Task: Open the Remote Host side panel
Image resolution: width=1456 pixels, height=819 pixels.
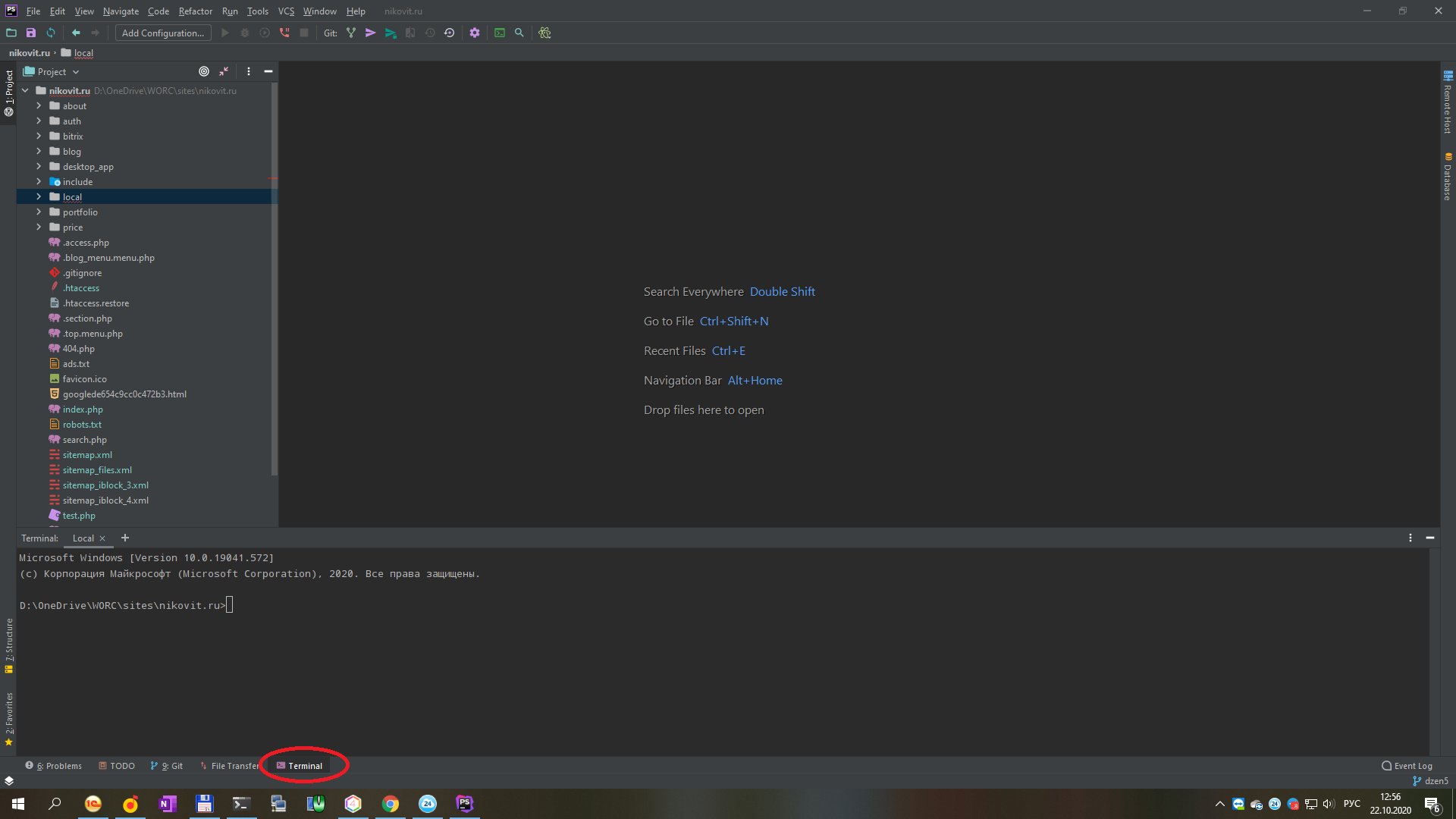Action: pyautogui.click(x=1448, y=102)
